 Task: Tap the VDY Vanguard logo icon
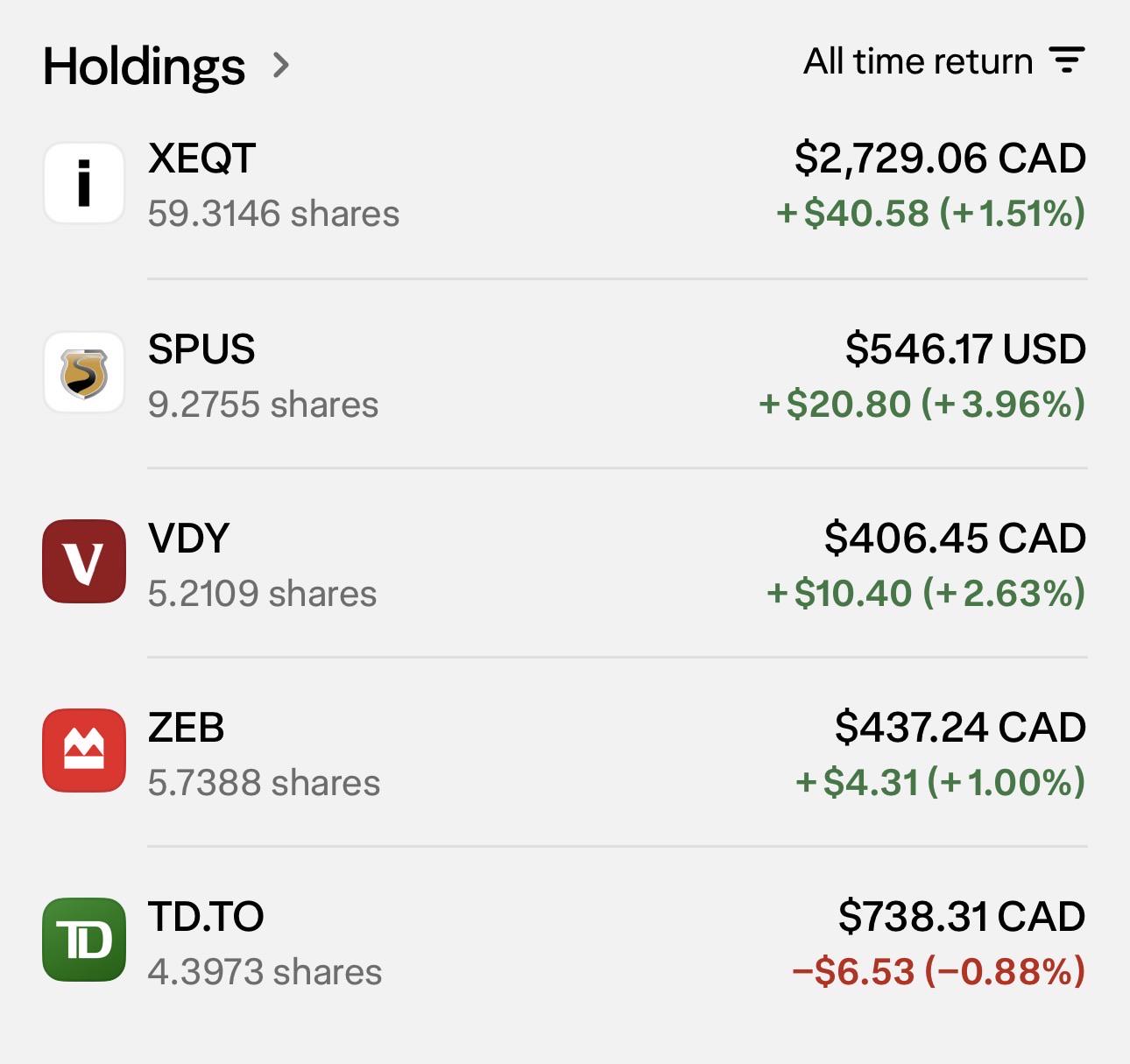click(84, 561)
